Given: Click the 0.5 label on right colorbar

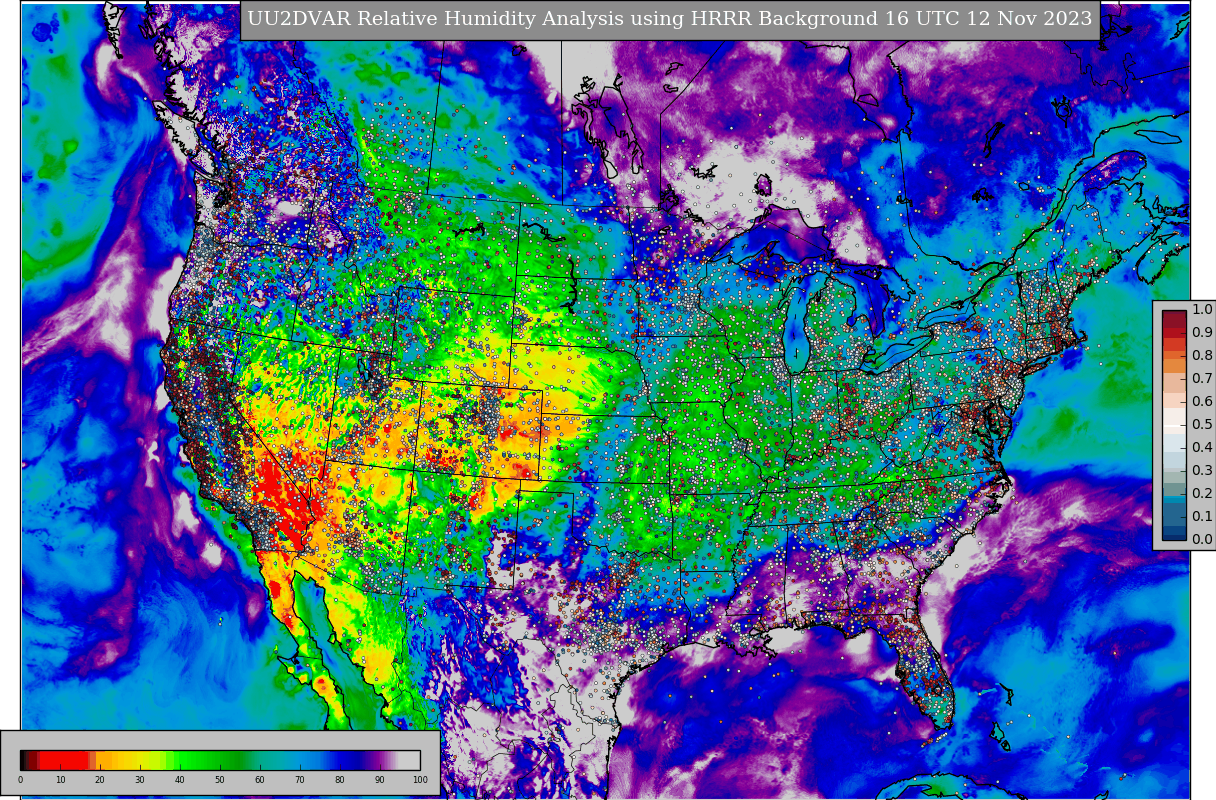Looking at the screenshot, I should pos(1201,425).
